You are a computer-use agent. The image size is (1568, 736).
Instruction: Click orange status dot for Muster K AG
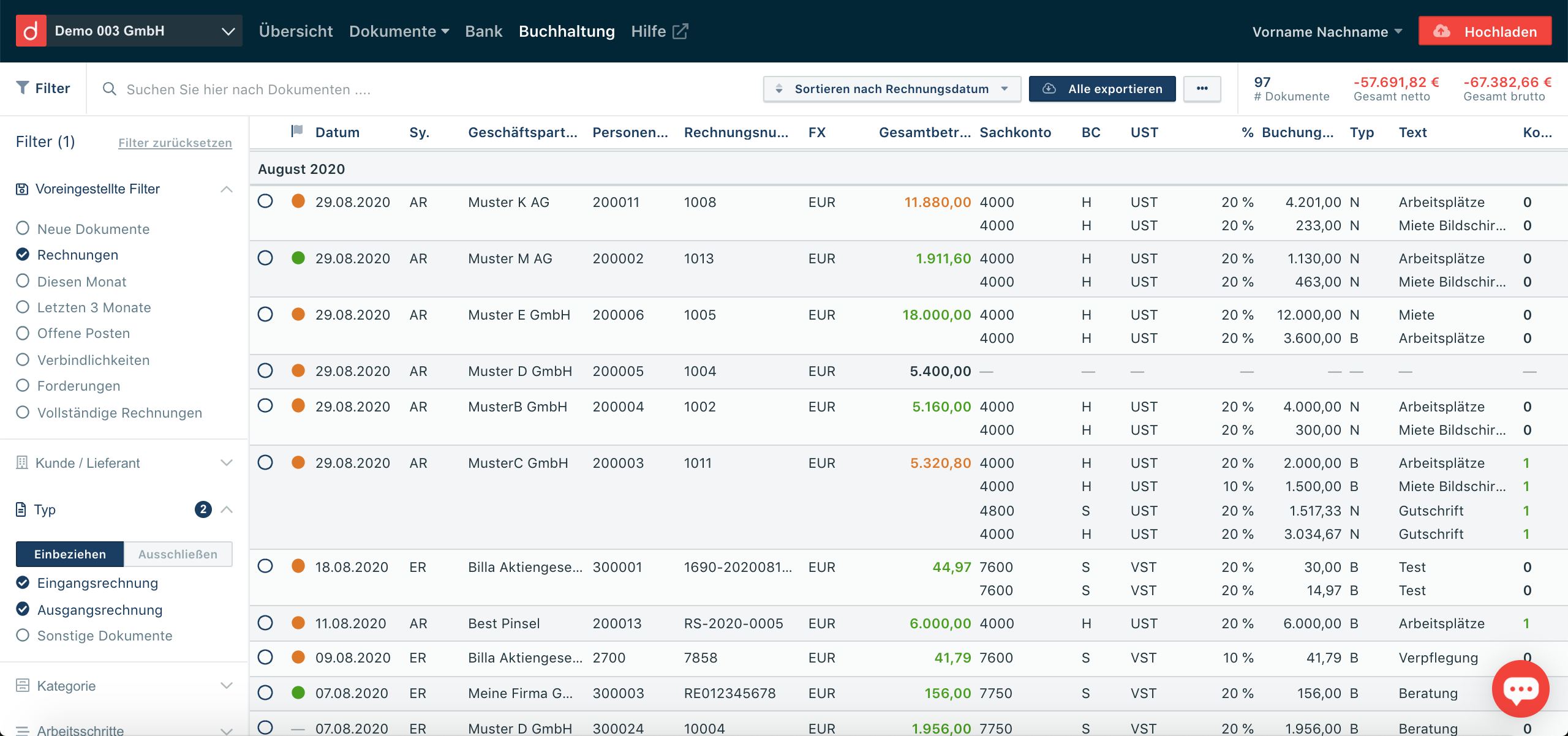pos(298,201)
